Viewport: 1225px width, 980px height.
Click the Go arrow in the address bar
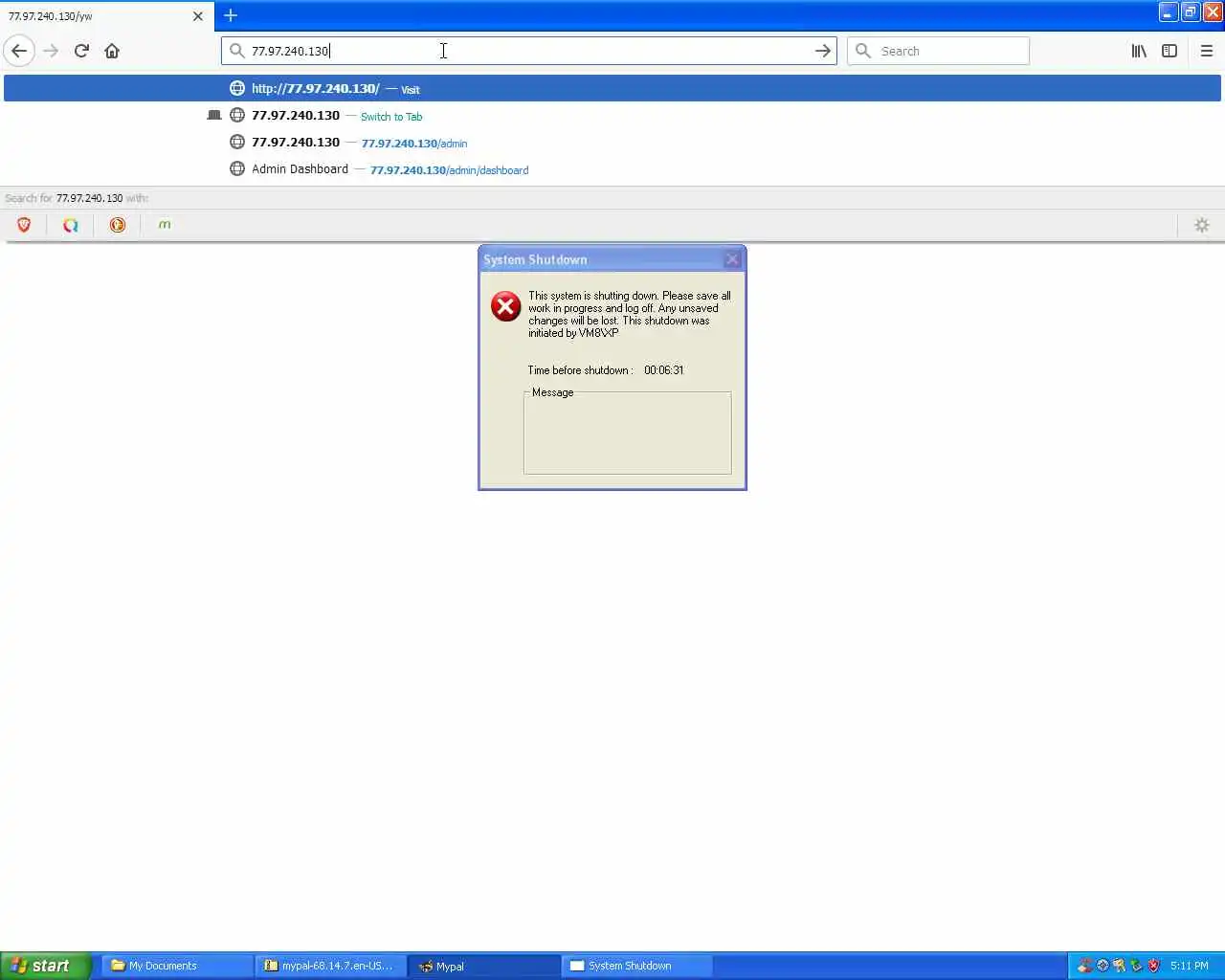tap(823, 51)
